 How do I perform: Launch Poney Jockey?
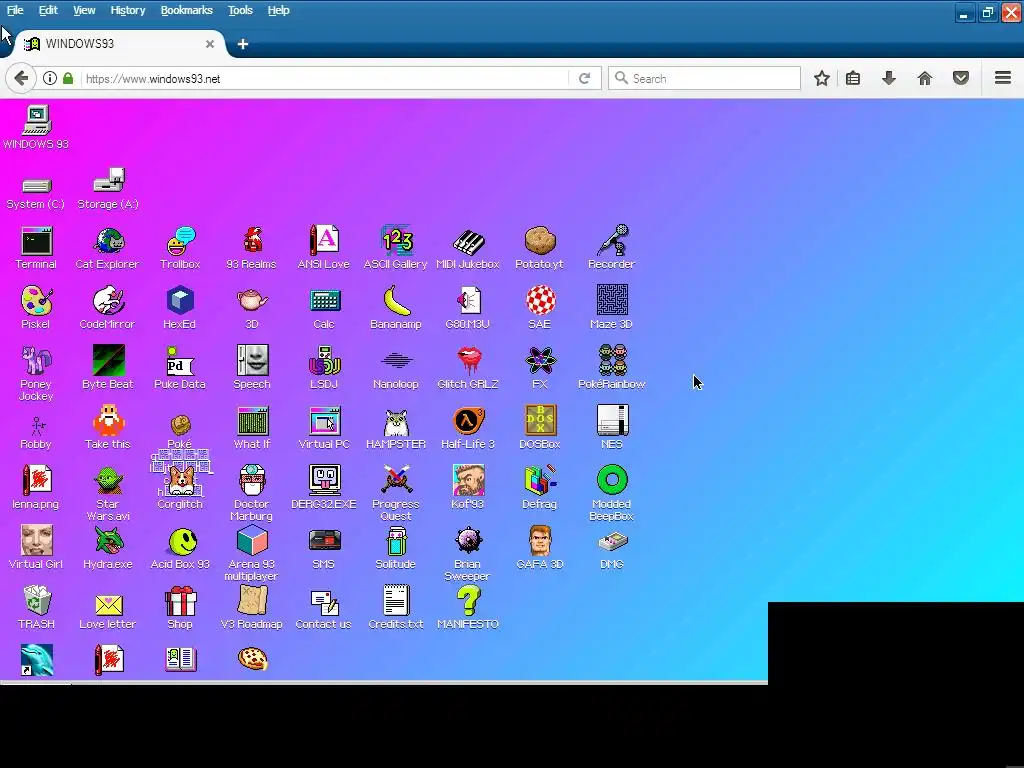[x=36, y=373]
